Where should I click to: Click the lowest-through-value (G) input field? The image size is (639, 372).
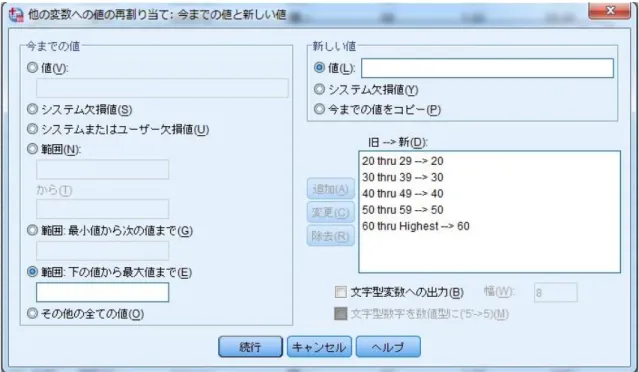103,251
